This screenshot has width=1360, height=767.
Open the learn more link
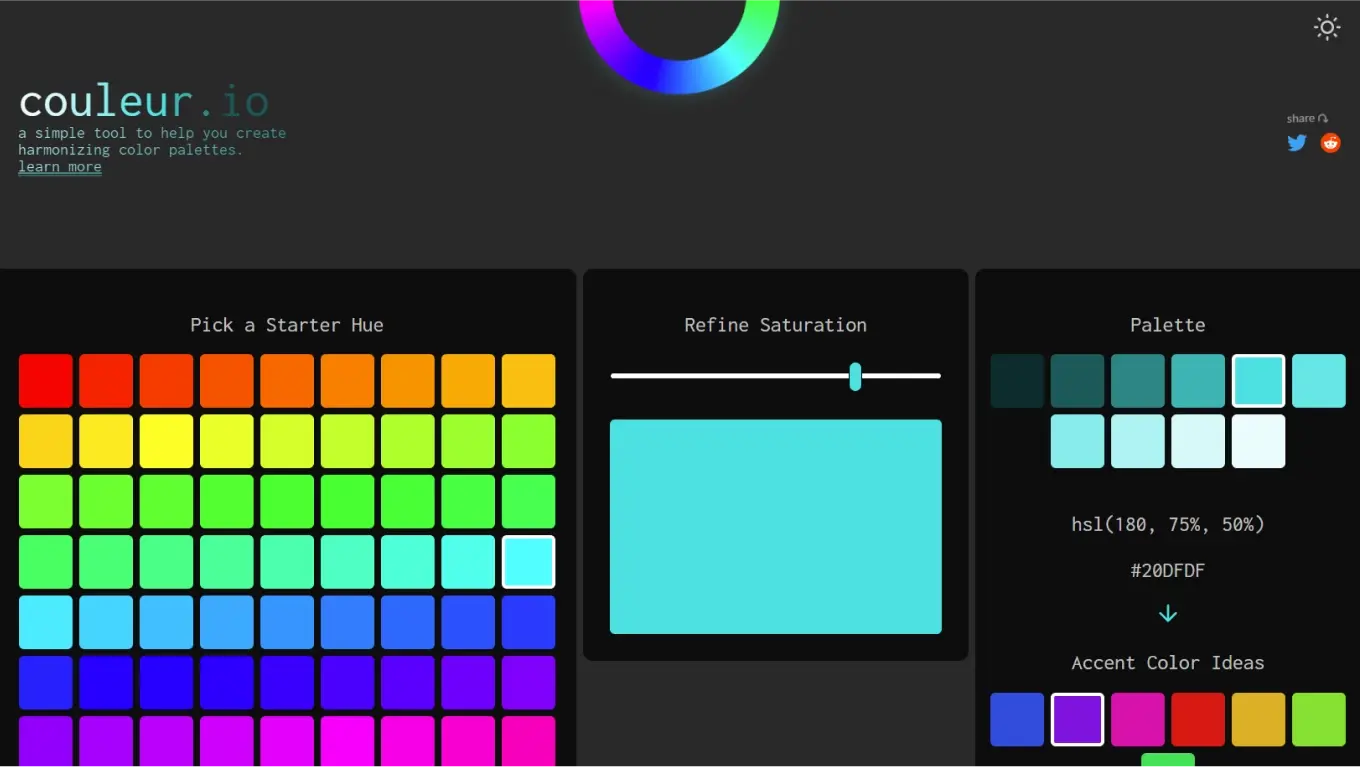click(x=60, y=167)
